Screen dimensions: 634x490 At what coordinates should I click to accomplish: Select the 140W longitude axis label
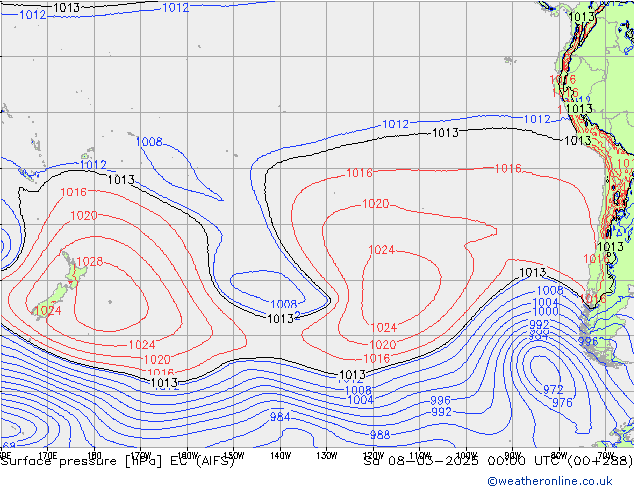280,456
